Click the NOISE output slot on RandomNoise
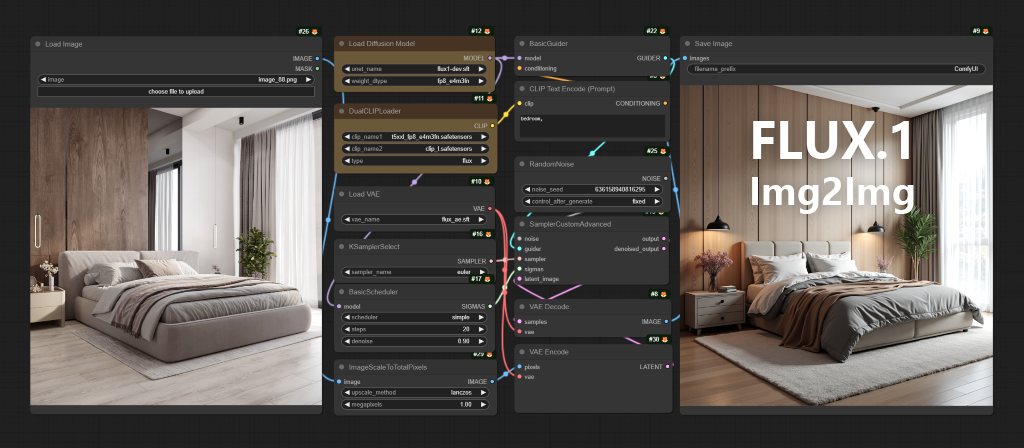Screen dimensions: 1024x448 665,178
